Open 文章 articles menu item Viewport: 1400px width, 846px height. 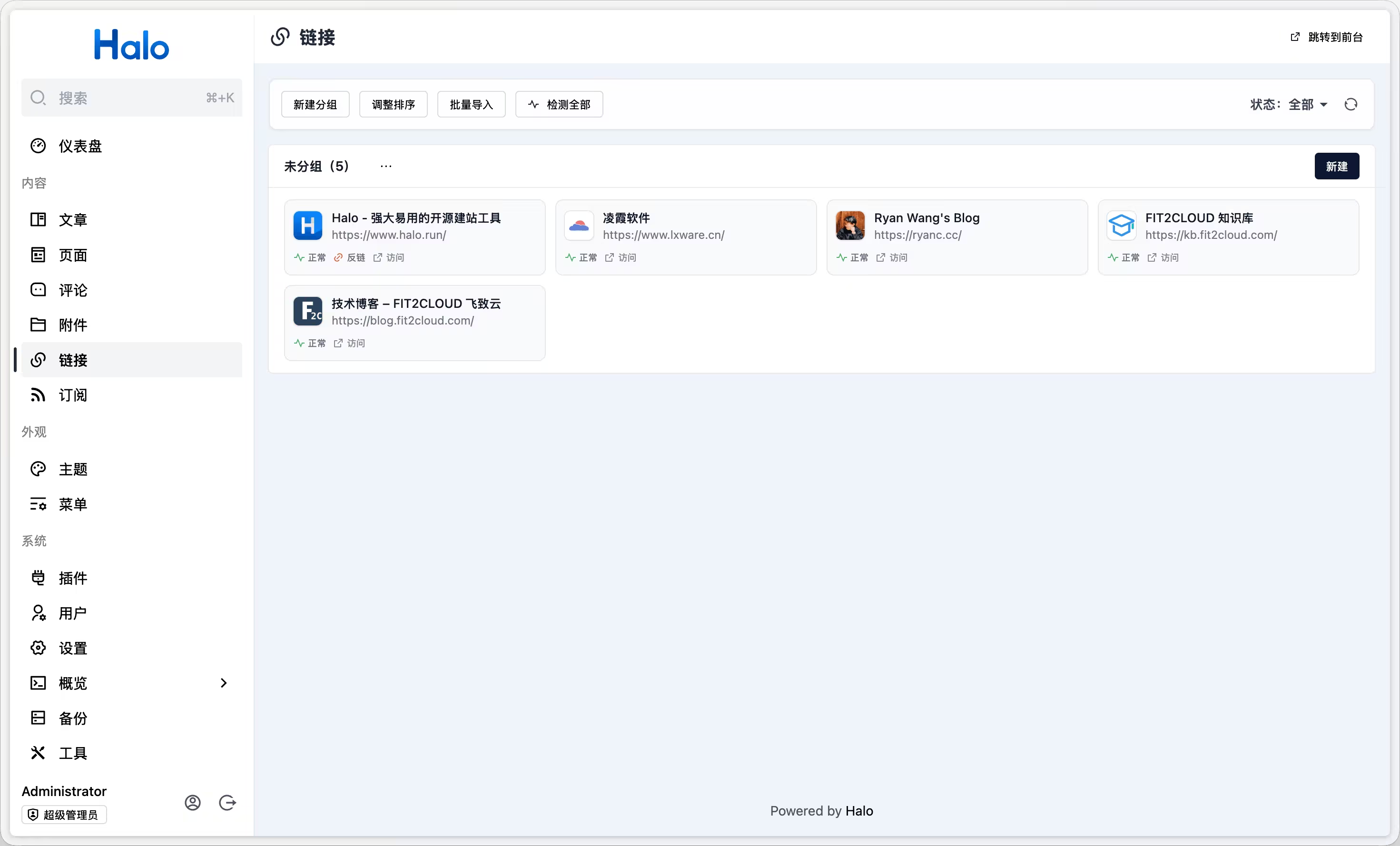(x=132, y=220)
